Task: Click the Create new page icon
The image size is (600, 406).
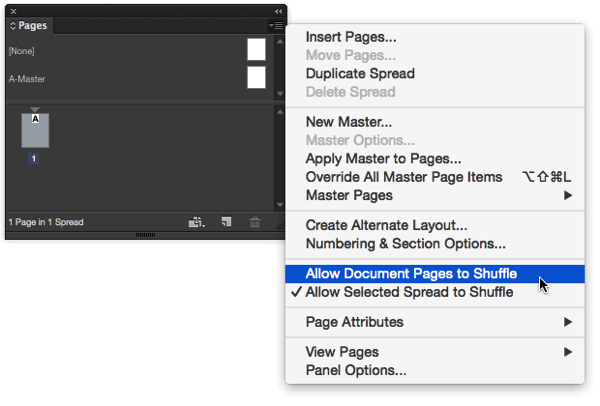Action: (226, 222)
